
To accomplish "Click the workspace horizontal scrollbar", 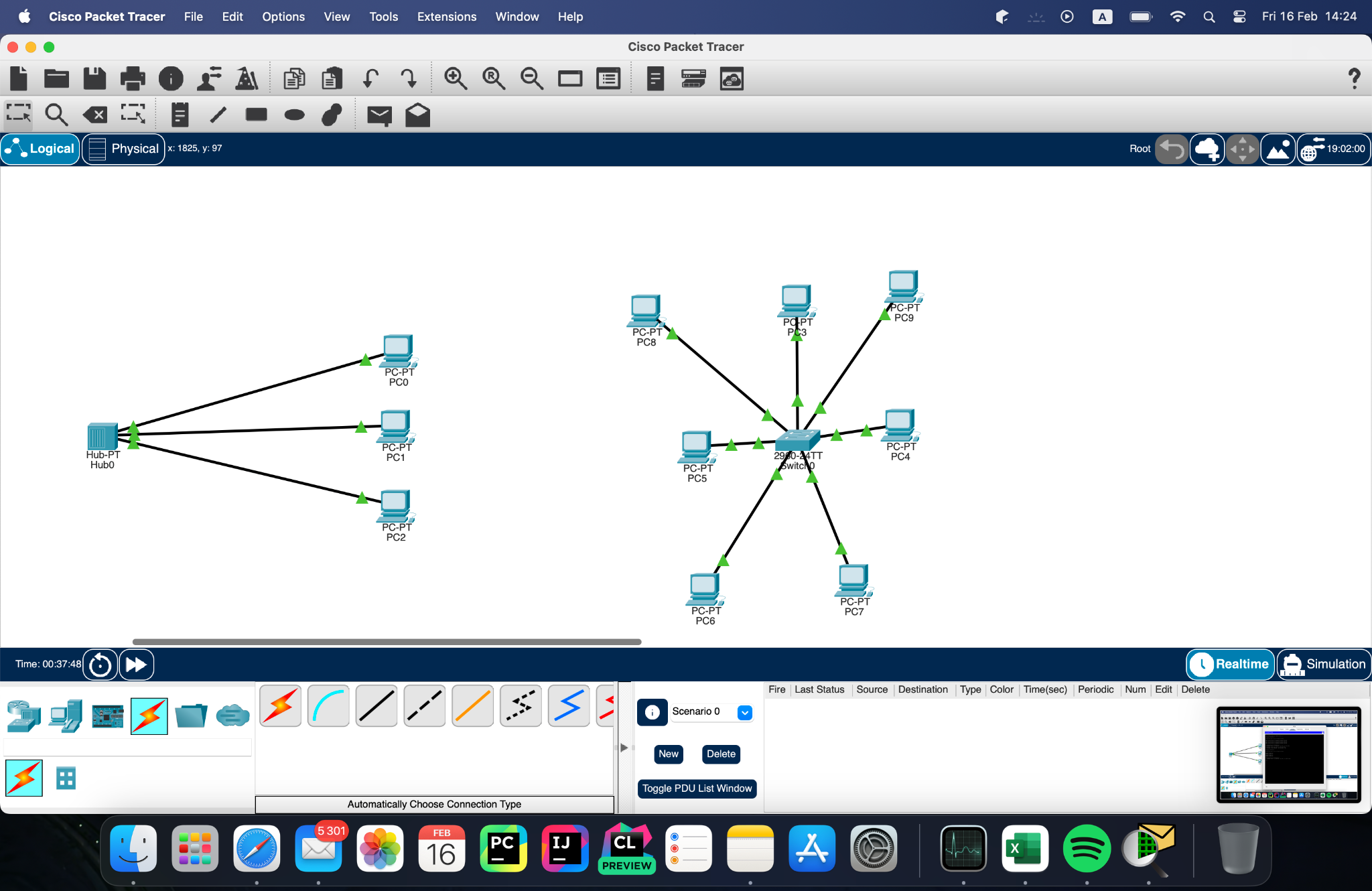I will click(x=387, y=642).
